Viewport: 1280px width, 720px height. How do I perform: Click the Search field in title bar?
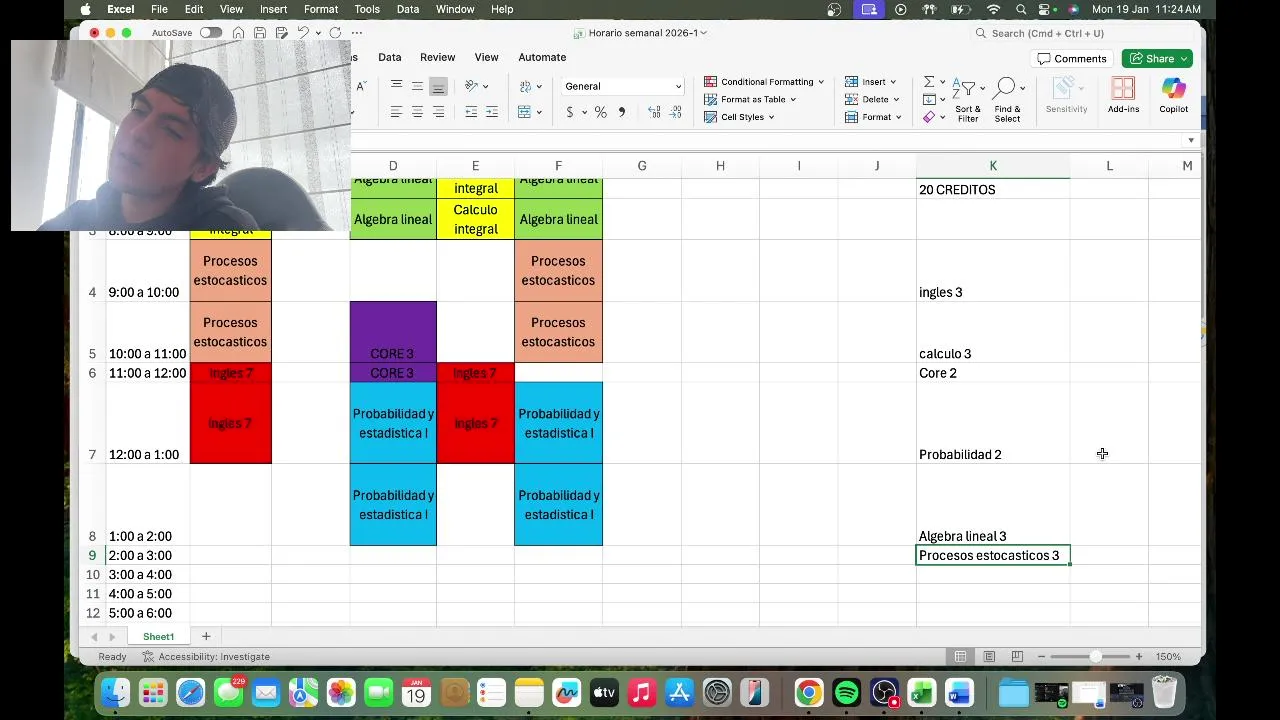pos(1083,33)
